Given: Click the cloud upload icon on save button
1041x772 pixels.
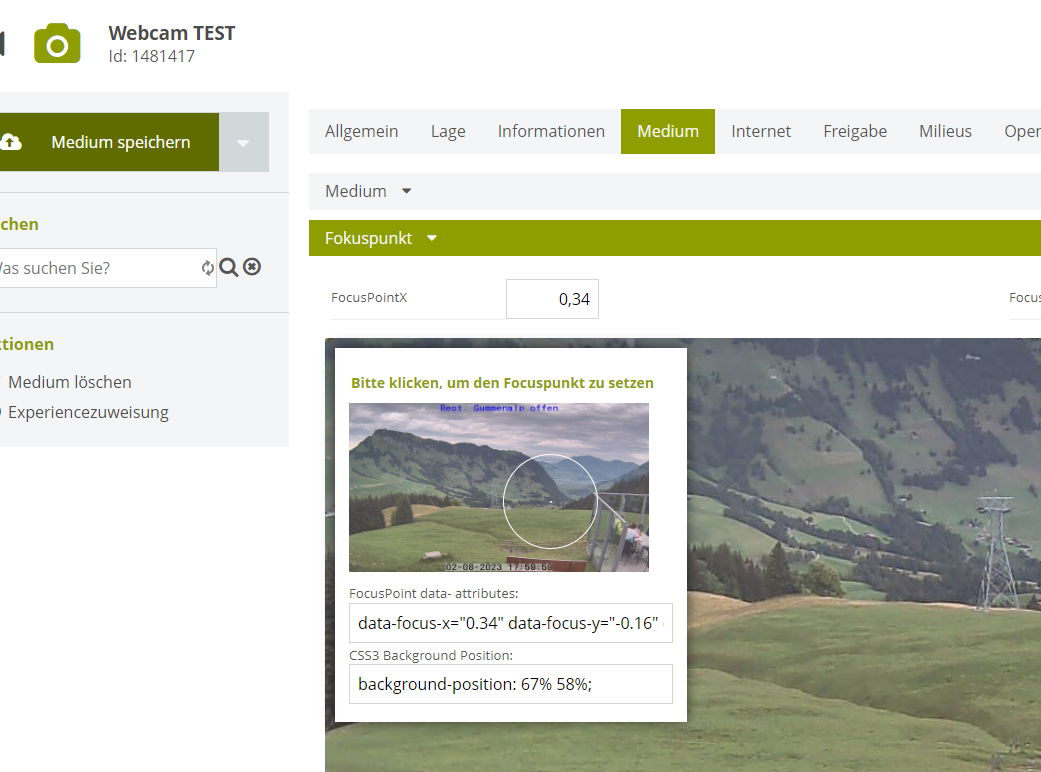Looking at the screenshot, I should tap(10, 142).
